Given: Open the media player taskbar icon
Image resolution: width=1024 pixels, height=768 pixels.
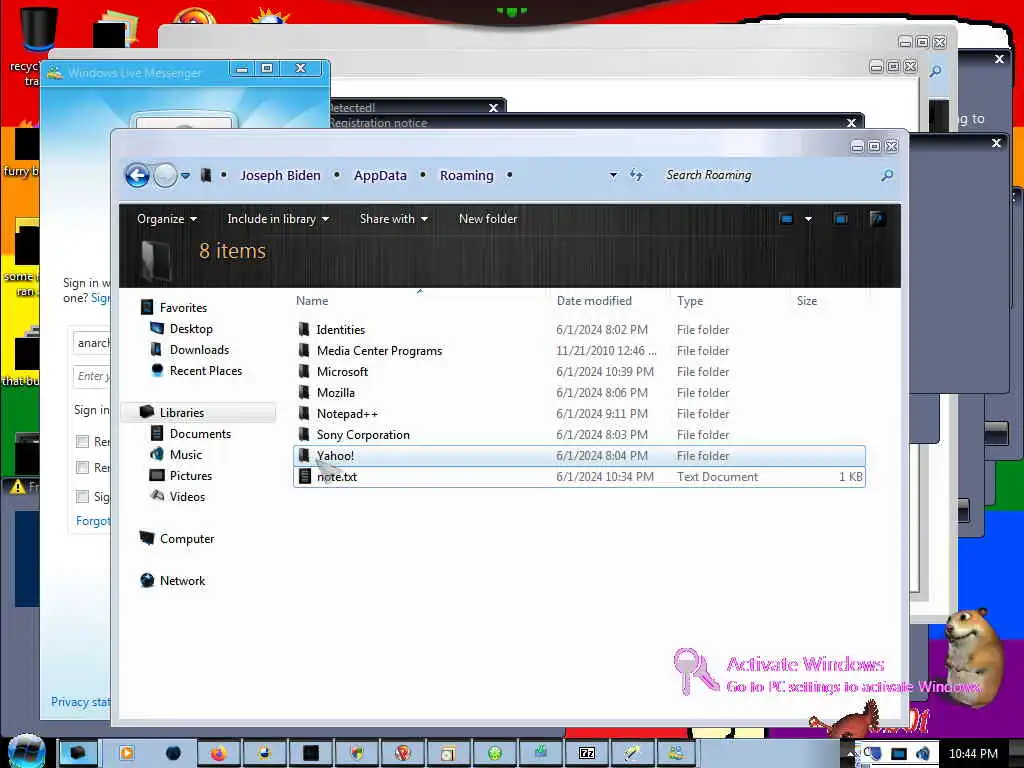Looking at the screenshot, I should 126,753.
